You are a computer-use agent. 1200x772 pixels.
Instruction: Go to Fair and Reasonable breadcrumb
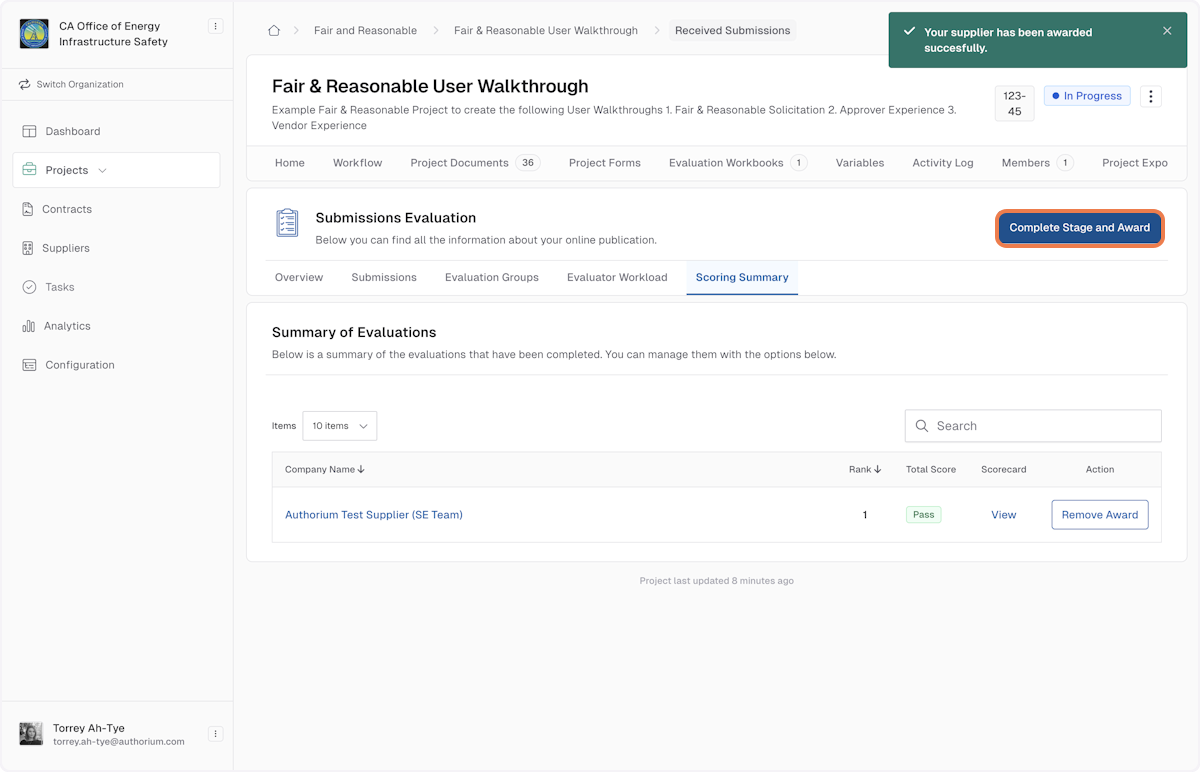[365, 31]
